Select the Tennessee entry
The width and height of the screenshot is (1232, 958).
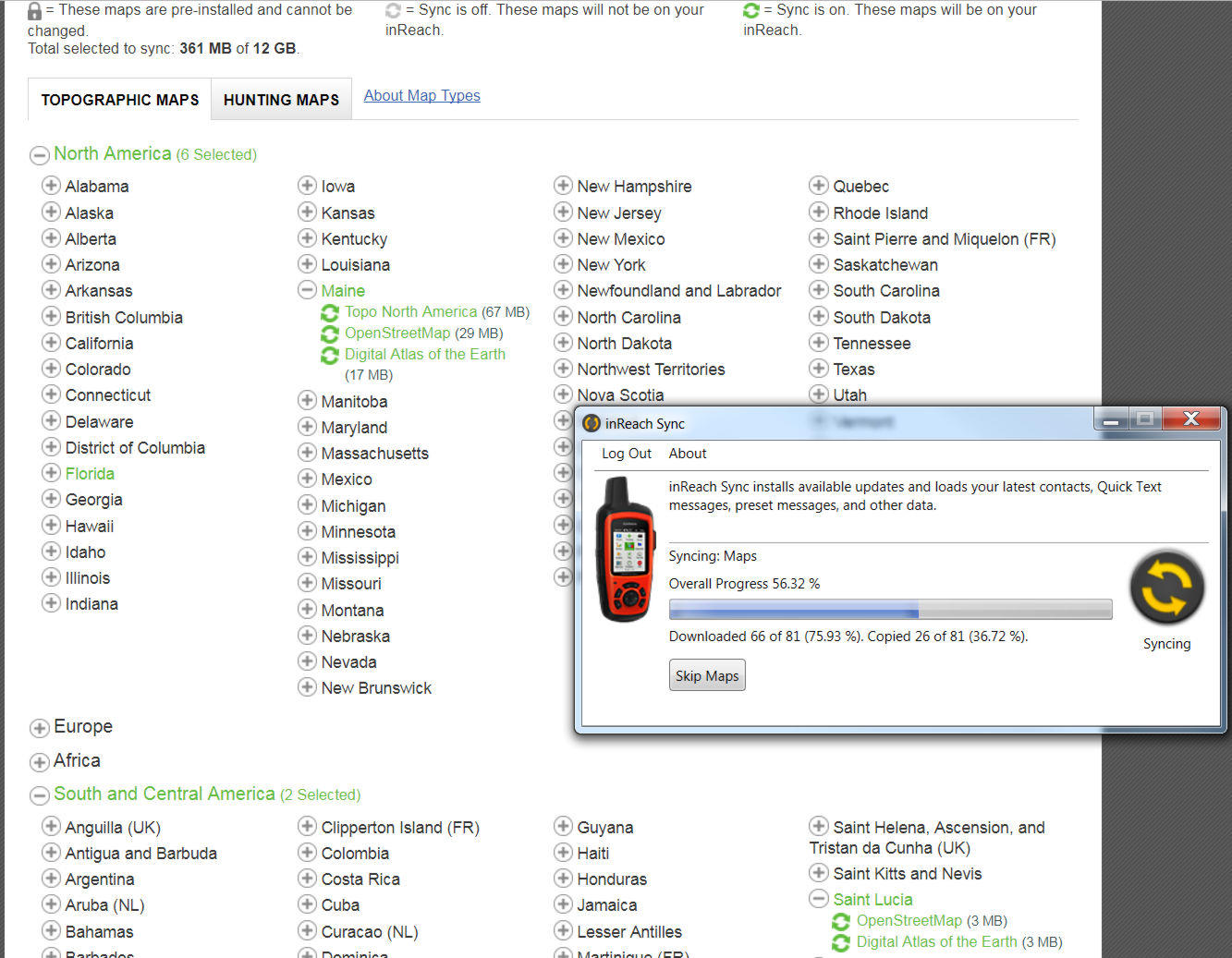(x=872, y=344)
